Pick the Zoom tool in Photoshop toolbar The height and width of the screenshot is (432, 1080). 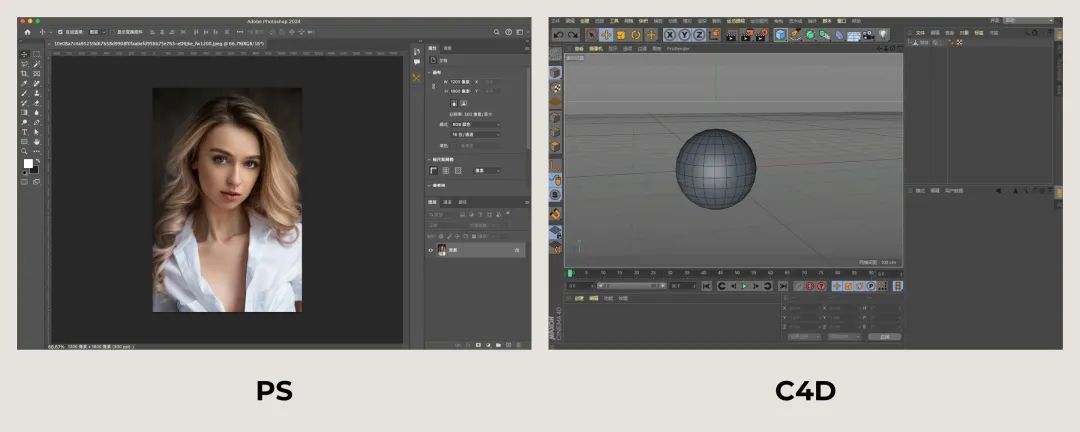(24, 151)
